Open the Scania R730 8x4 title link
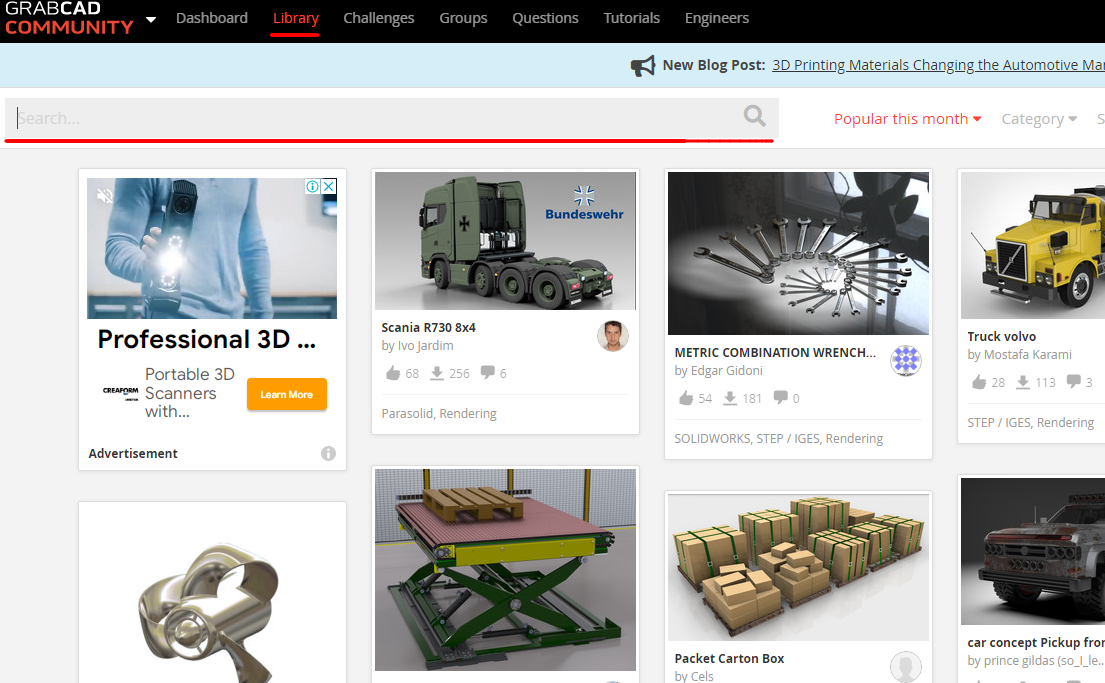The height and width of the screenshot is (683, 1105). click(428, 327)
